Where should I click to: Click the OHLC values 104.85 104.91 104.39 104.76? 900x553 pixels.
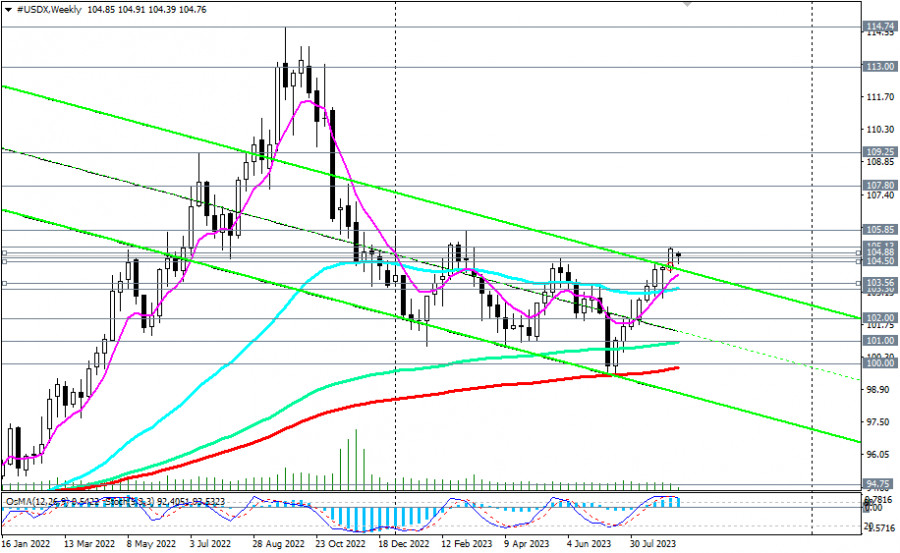147,10
